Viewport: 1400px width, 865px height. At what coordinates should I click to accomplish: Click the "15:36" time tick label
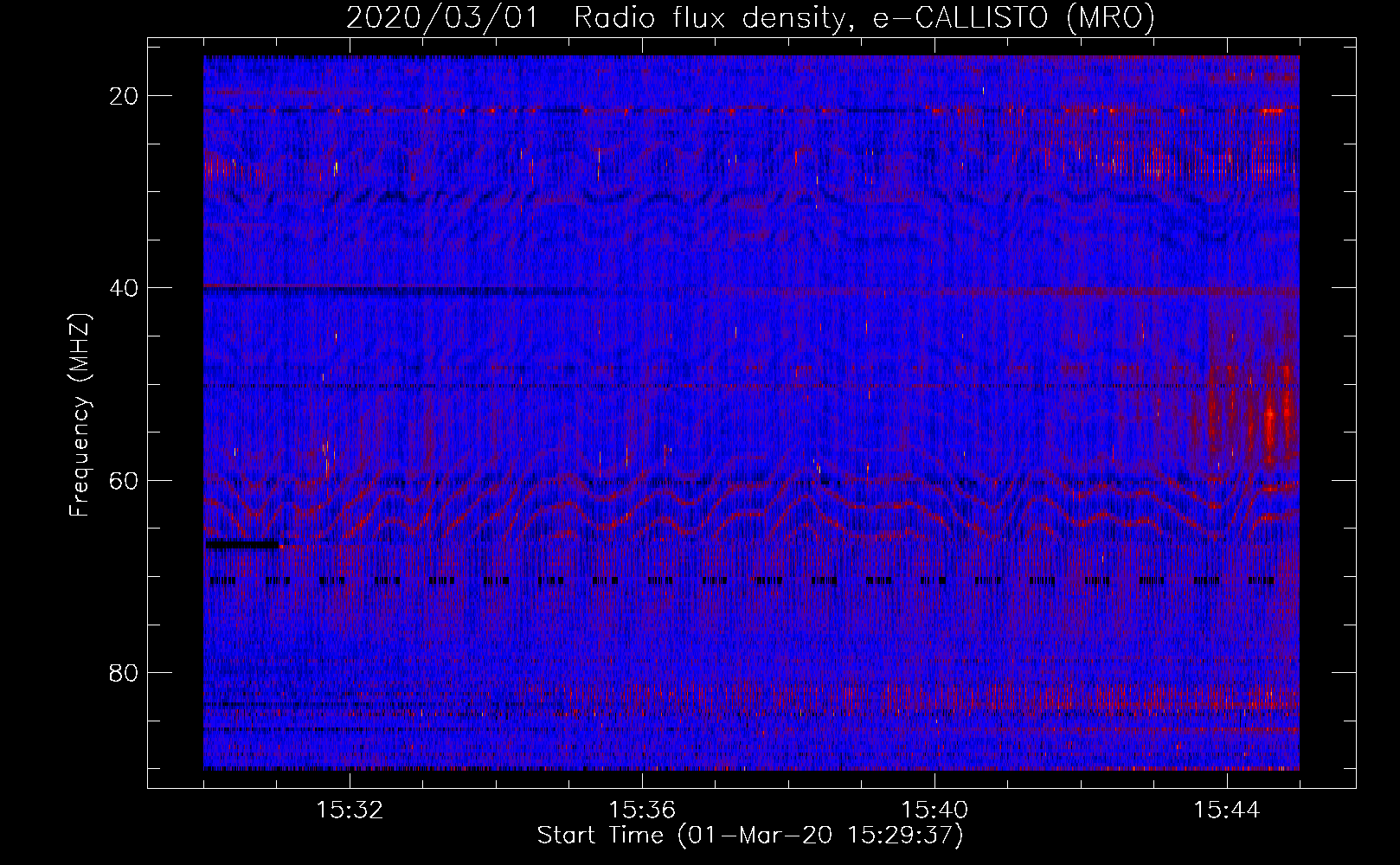point(642,810)
